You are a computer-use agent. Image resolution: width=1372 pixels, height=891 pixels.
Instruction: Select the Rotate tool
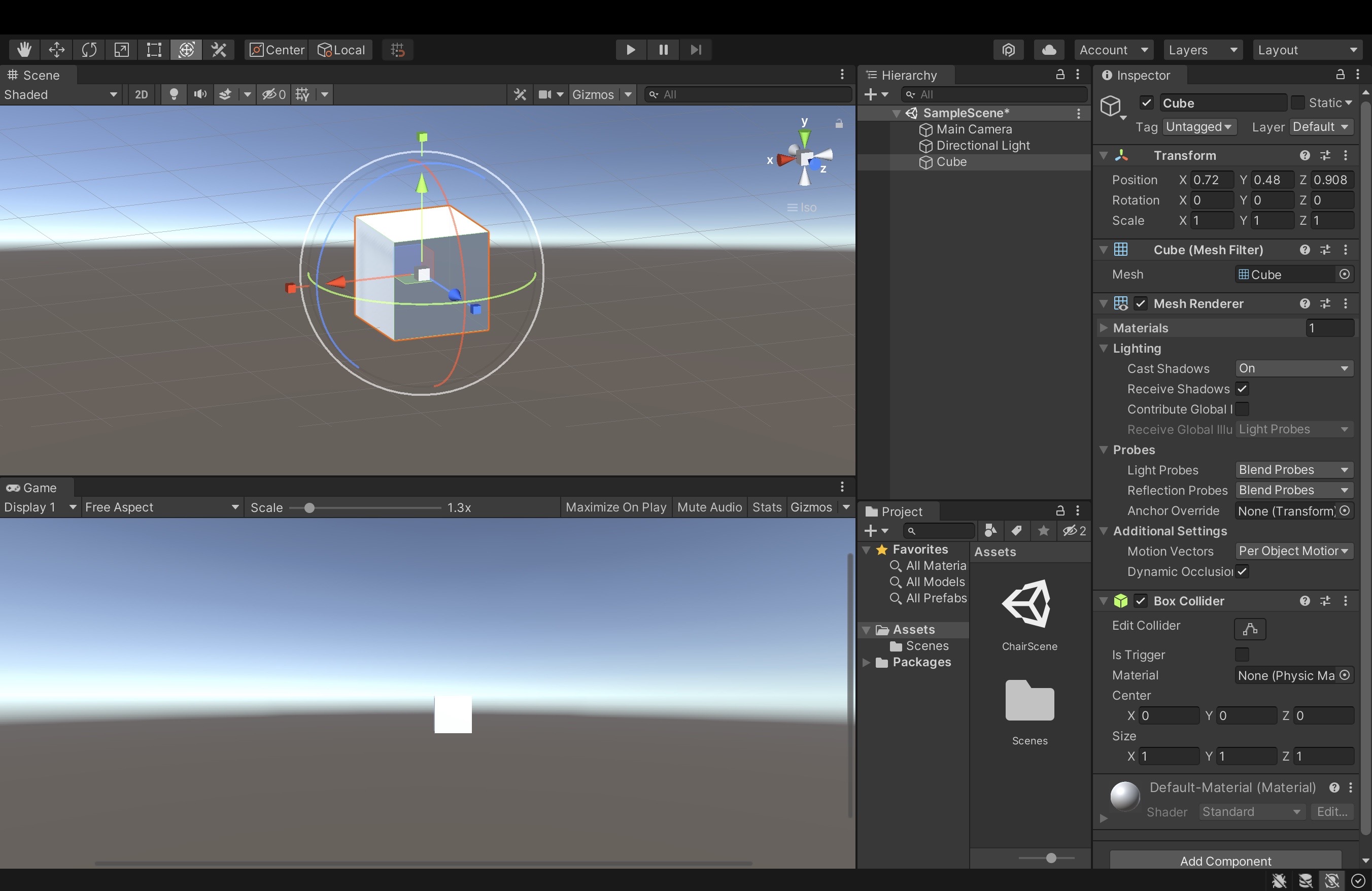tap(89, 50)
